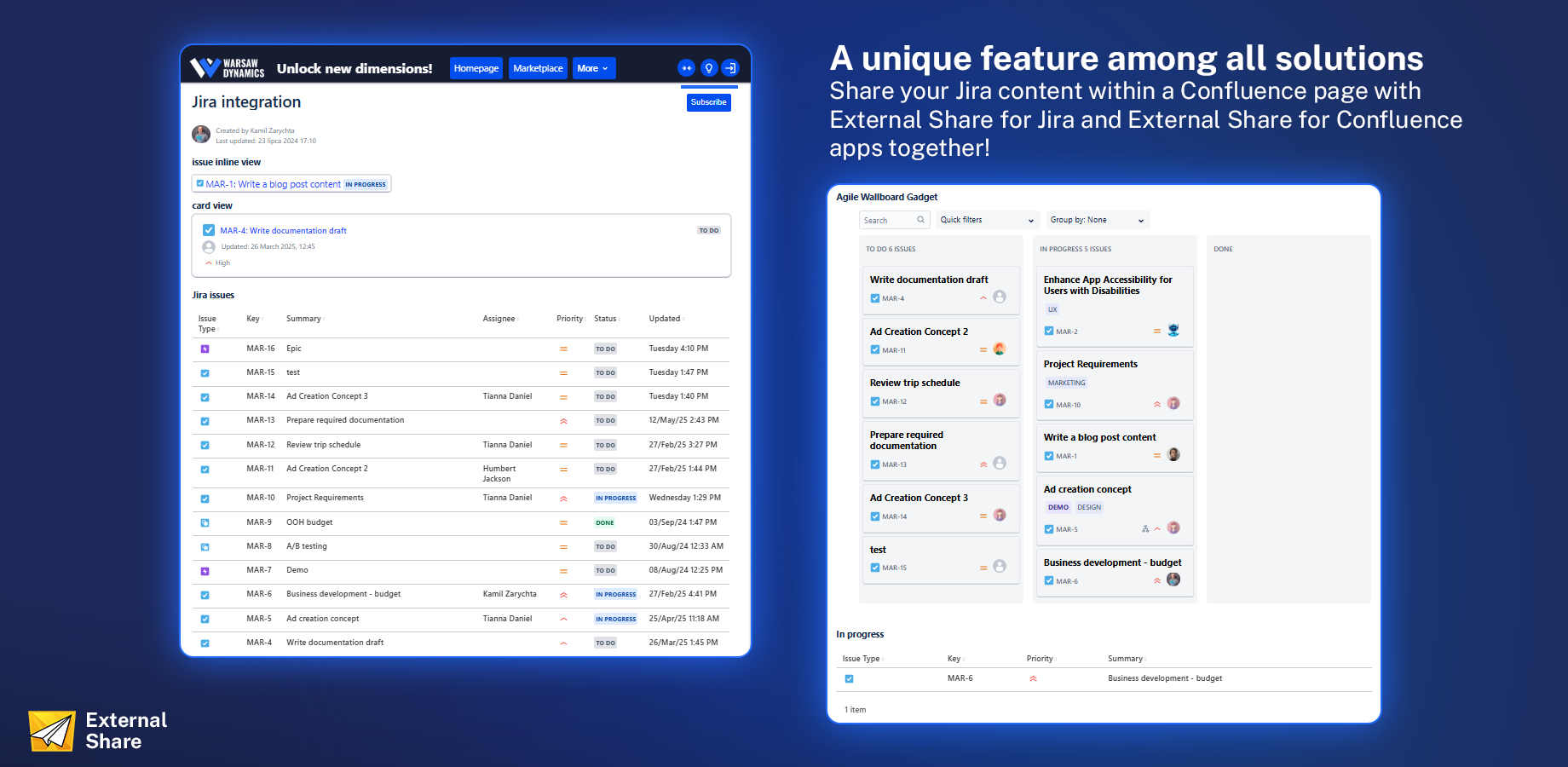Click the subtask hierarchy icon on MAR-5 card
Screen dimensions: 1568x767
click(1145, 529)
